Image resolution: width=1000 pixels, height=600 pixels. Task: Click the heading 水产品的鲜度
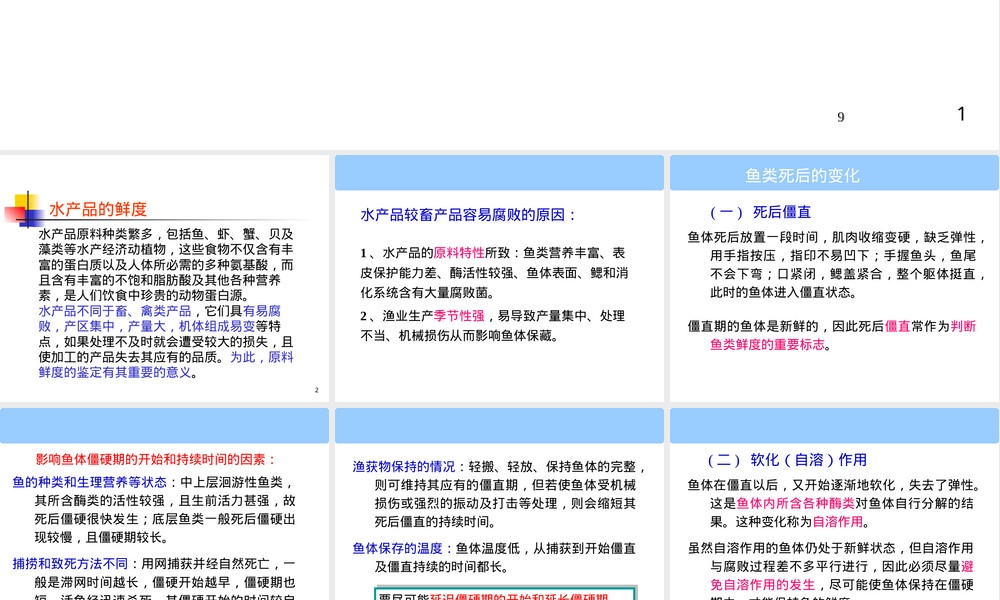click(98, 209)
